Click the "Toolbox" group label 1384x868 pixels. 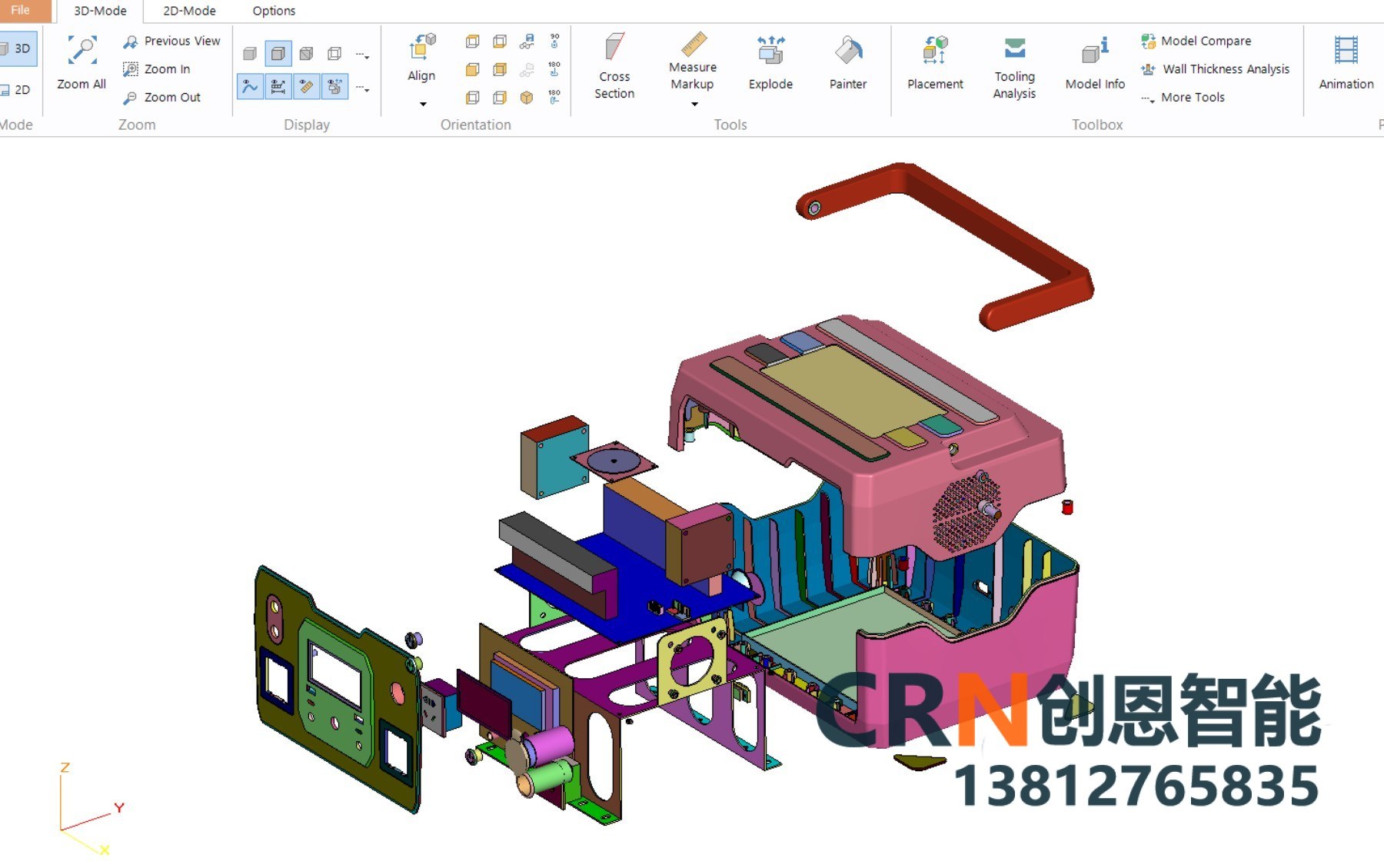point(1097,125)
